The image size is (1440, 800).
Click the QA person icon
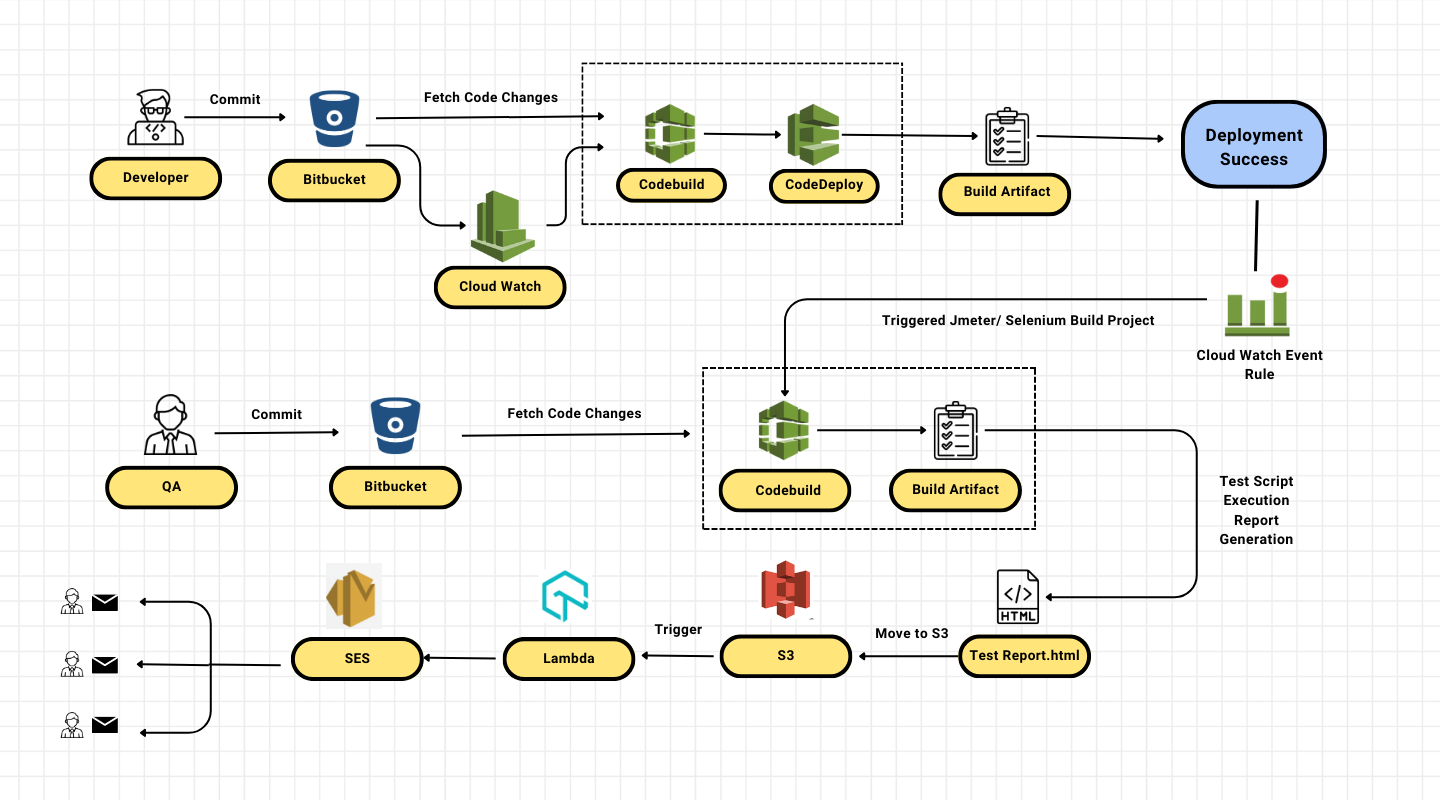(170, 425)
